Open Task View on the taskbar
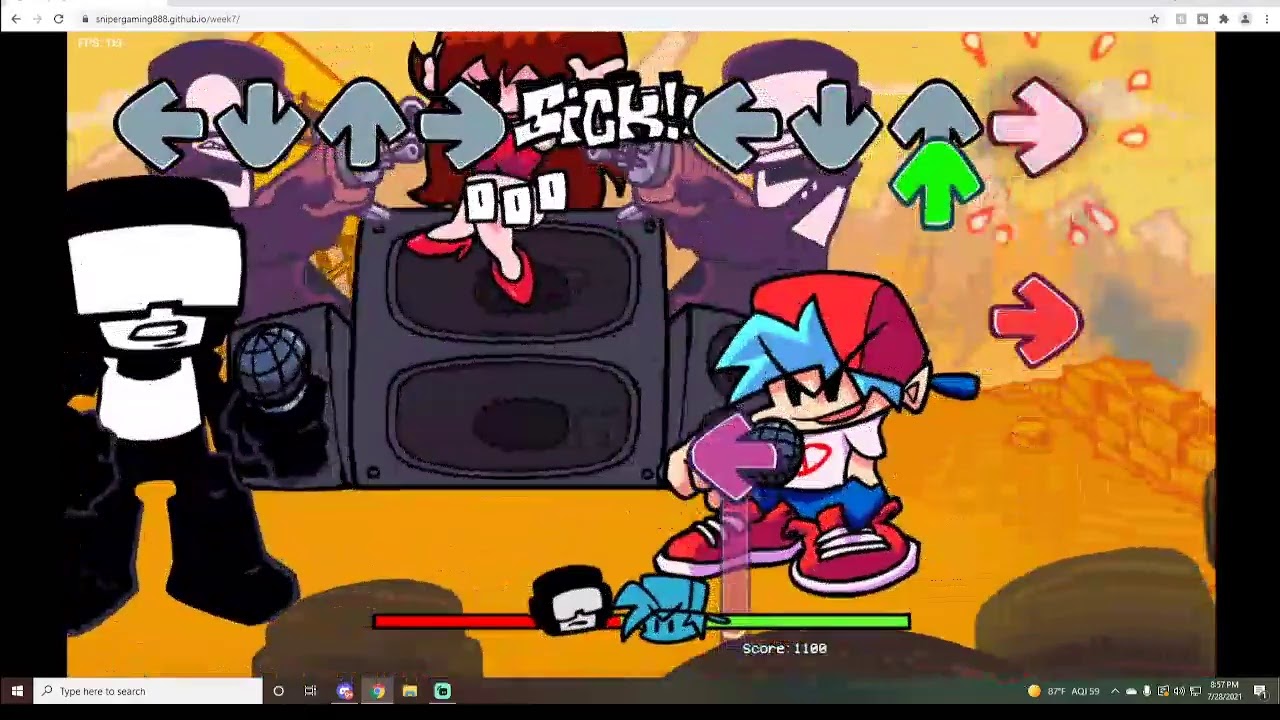 311,691
